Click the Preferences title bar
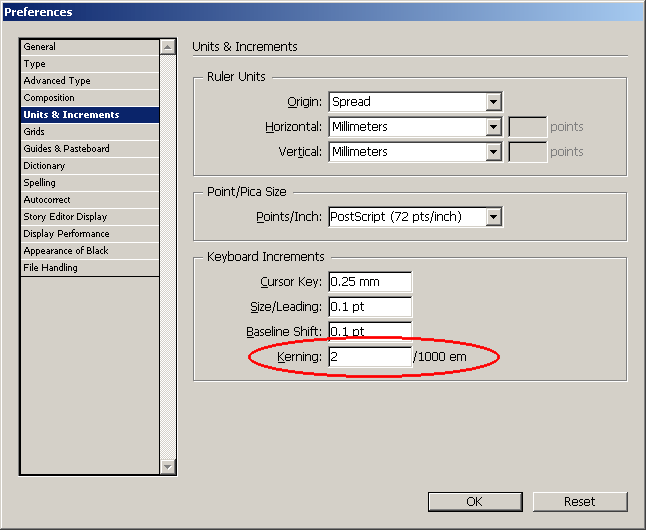The width and height of the screenshot is (646, 530). tap(323, 12)
